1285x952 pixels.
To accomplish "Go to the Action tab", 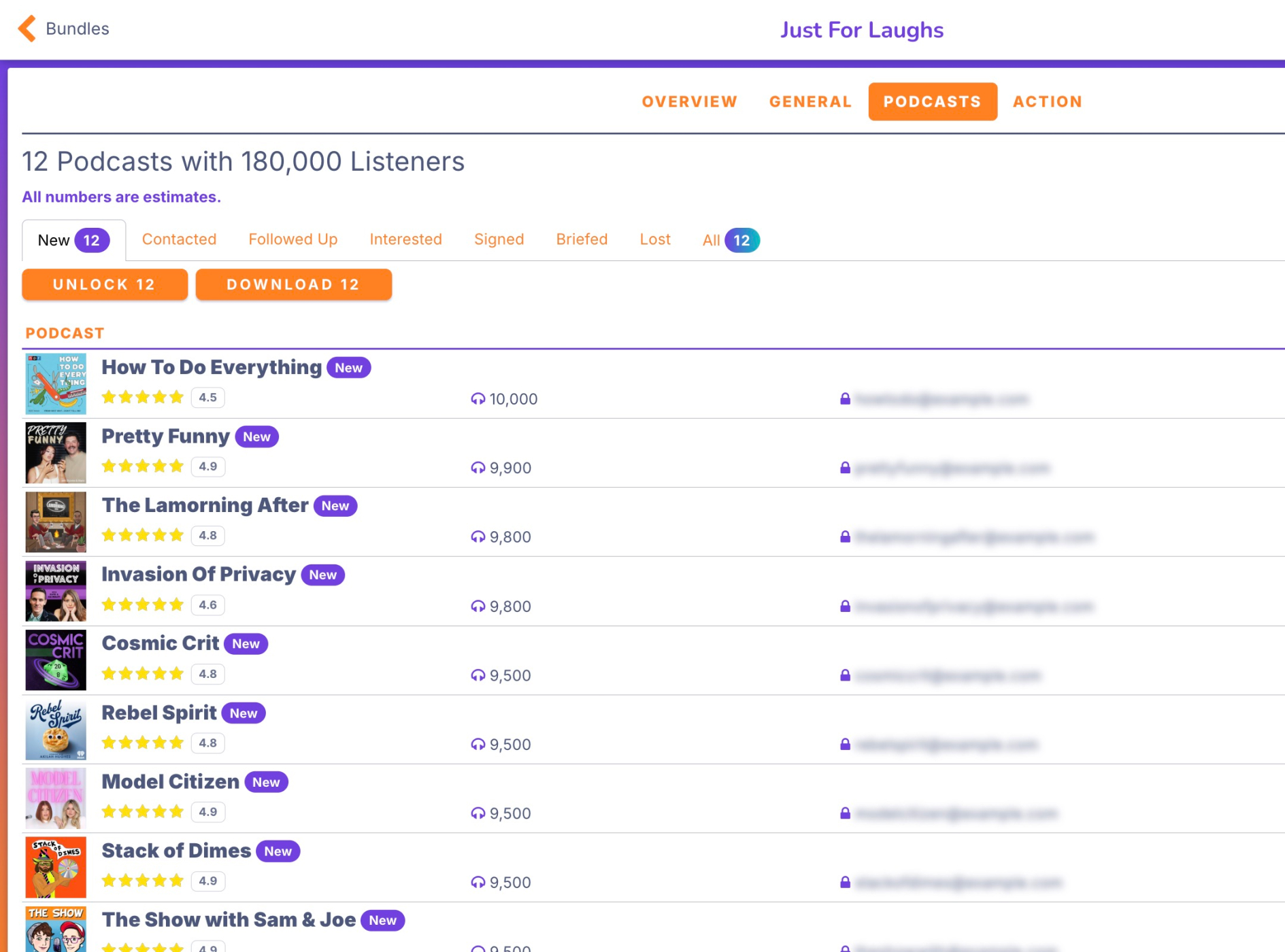I will coord(1047,102).
